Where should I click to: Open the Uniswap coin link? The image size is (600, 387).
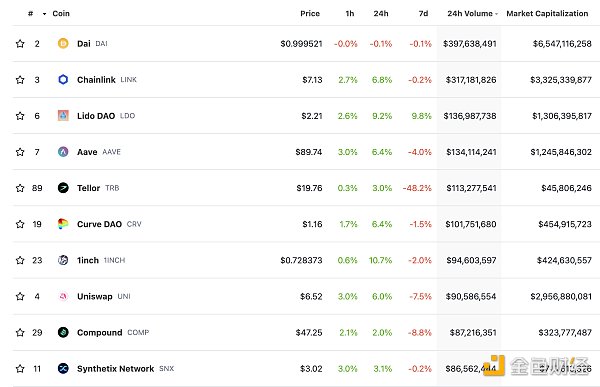(x=95, y=296)
